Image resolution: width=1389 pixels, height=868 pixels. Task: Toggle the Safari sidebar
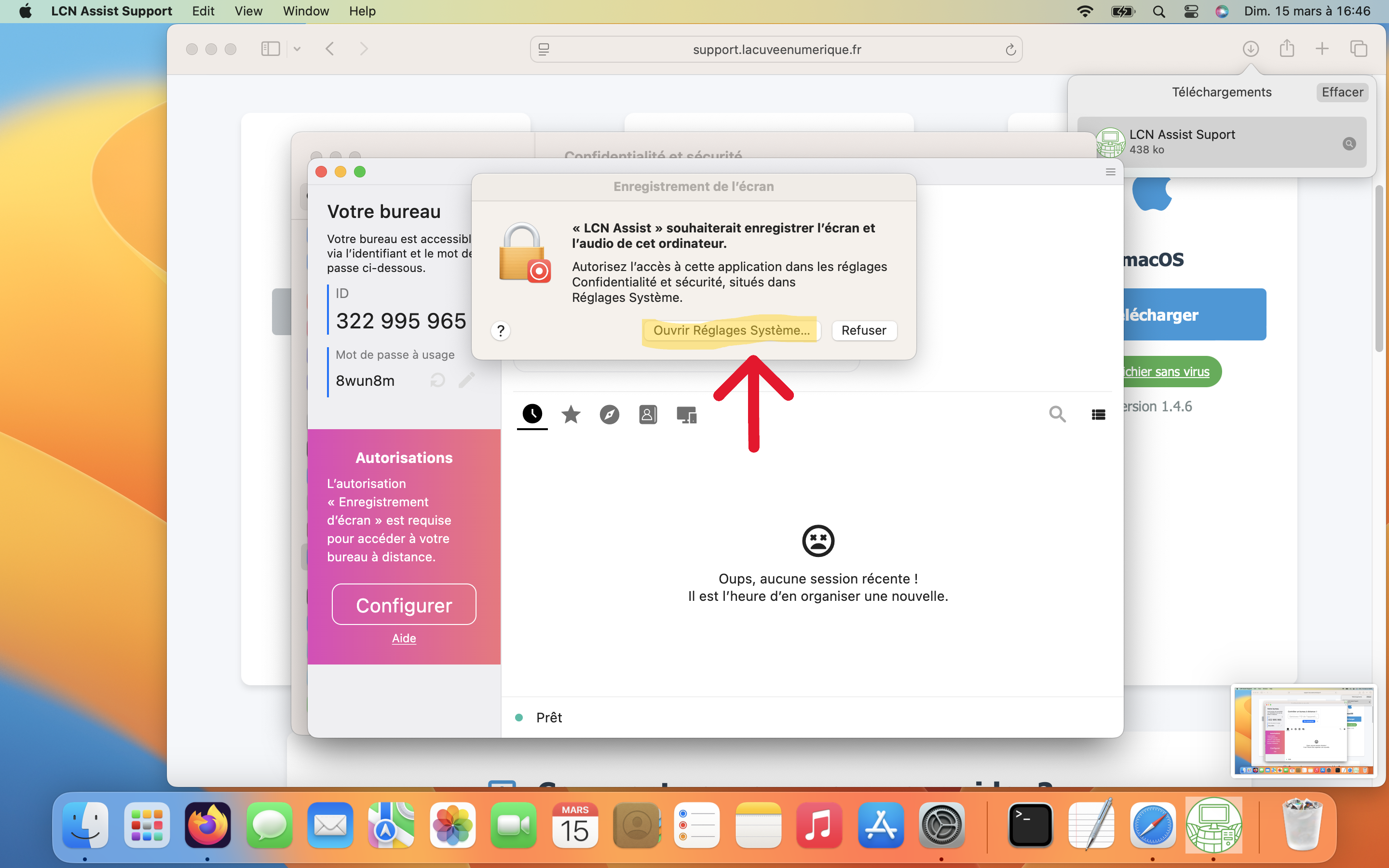pos(271,49)
